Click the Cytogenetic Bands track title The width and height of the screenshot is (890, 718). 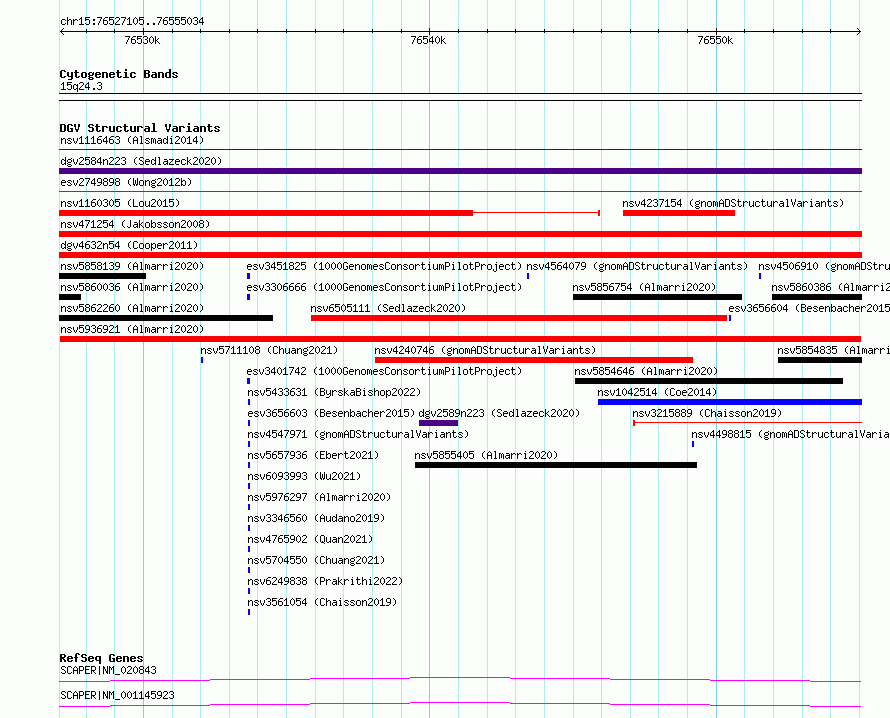[x=119, y=74]
